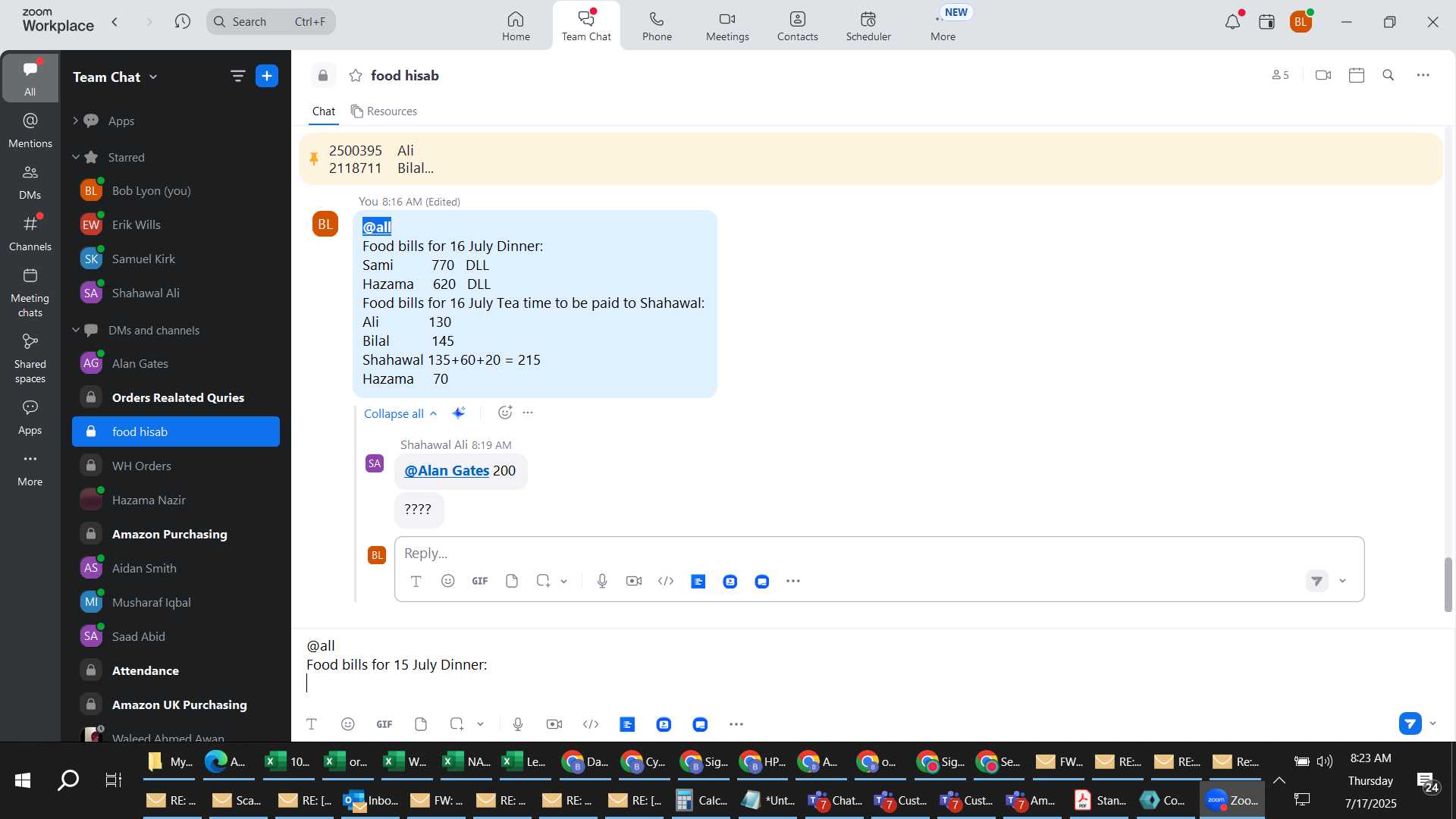Screen dimensions: 1456x819
Task: Click the search box in top bar
Action: click(x=271, y=21)
